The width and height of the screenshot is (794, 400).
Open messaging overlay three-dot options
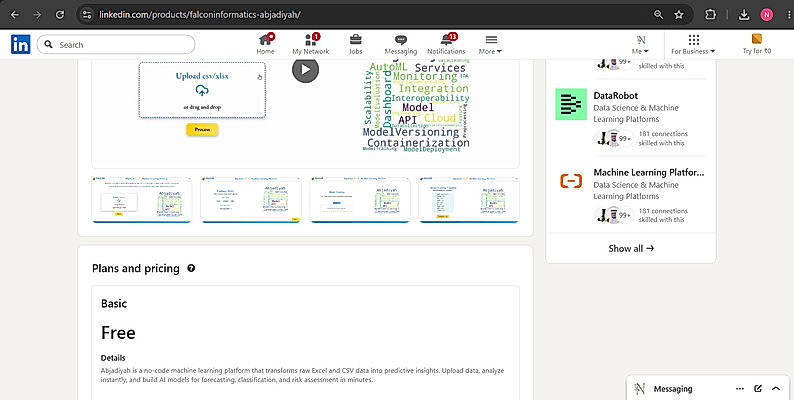pyautogui.click(x=740, y=389)
